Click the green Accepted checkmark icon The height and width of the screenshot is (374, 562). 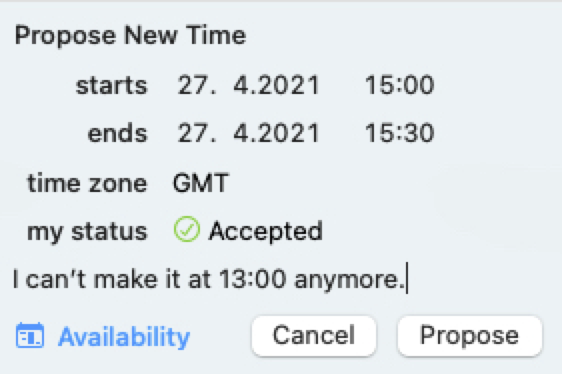coord(187,229)
